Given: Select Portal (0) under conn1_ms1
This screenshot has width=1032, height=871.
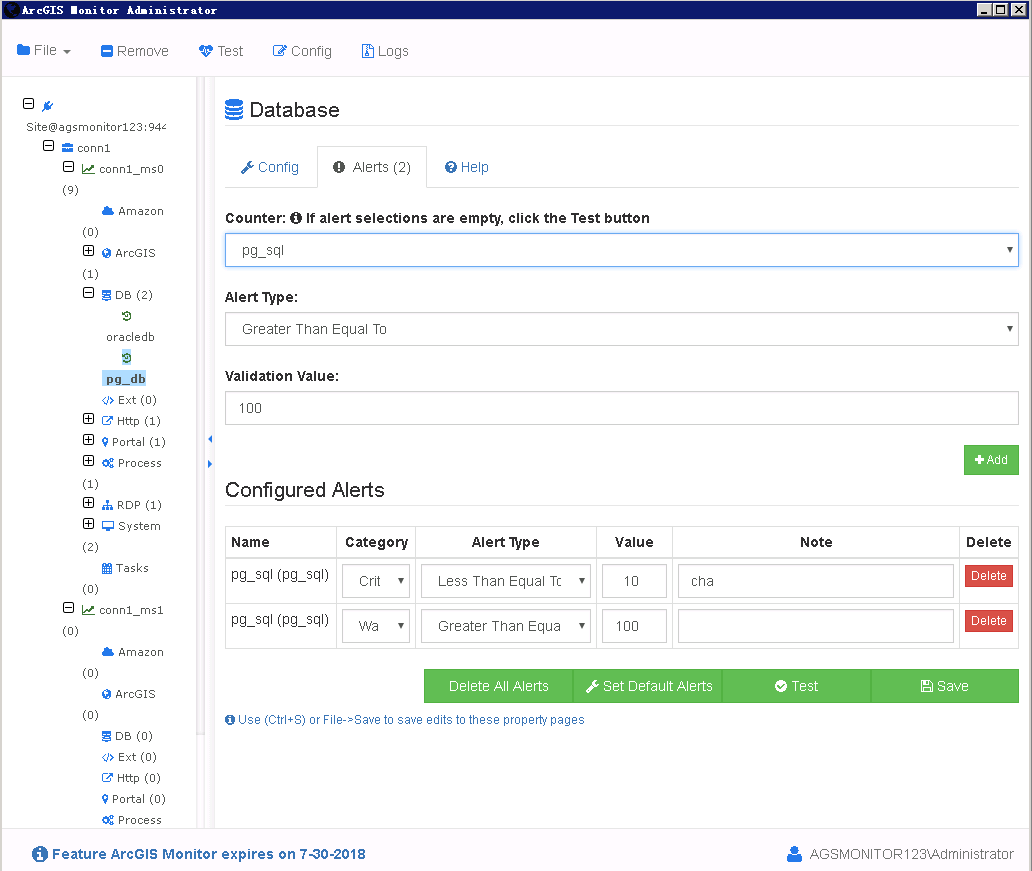Looking at the screenshot, I should point(138,799).
